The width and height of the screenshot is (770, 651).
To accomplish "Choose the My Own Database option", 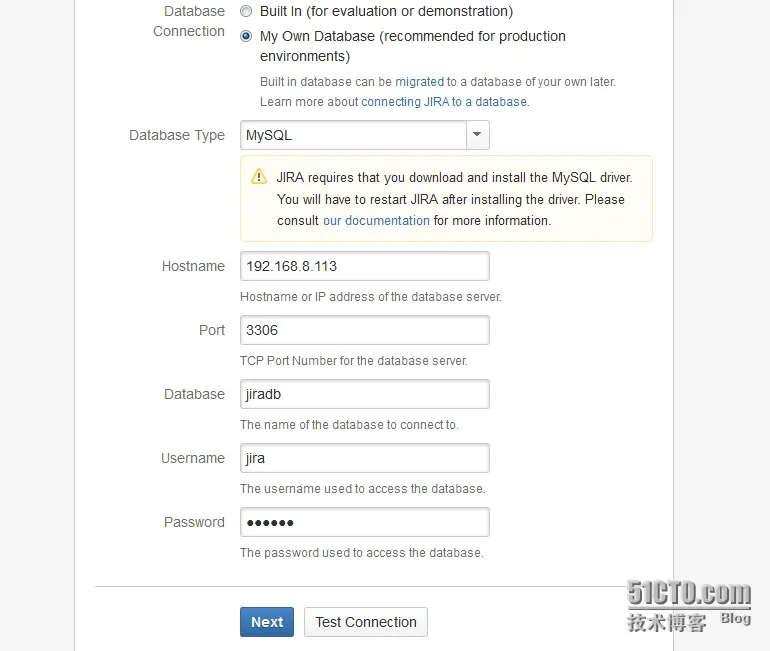I will (x=246, y=36).
